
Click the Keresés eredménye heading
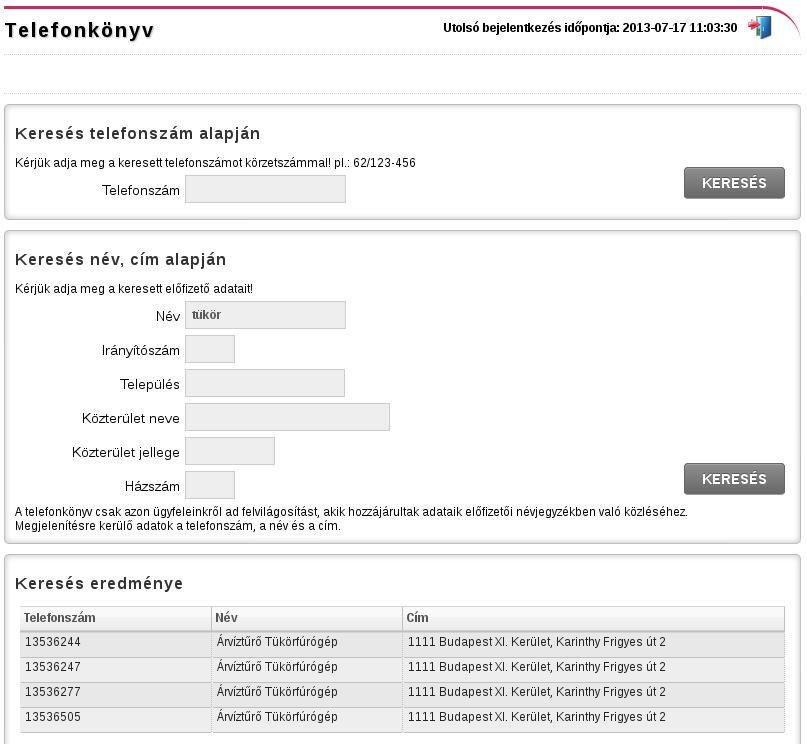tap(99, 583)
